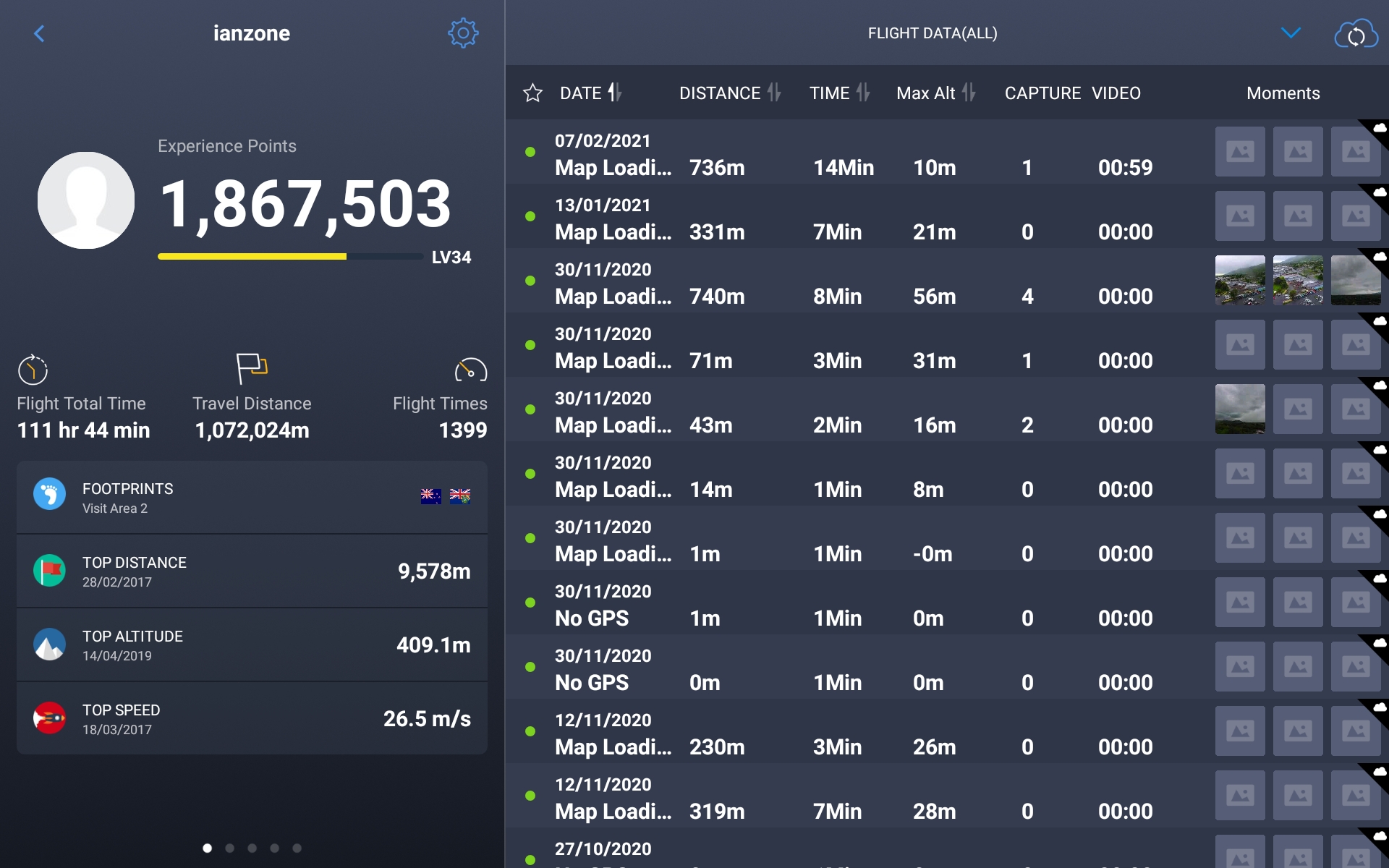This screenshot has height=868, width=1389.
Task: Select the user profile avatar
Action: 86,200
